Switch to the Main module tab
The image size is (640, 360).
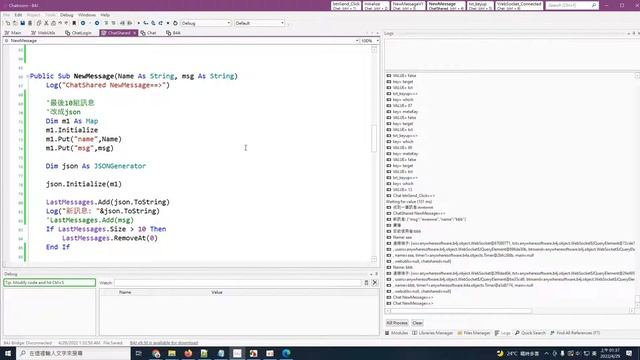pyautogui.click(x=13, y=33)
